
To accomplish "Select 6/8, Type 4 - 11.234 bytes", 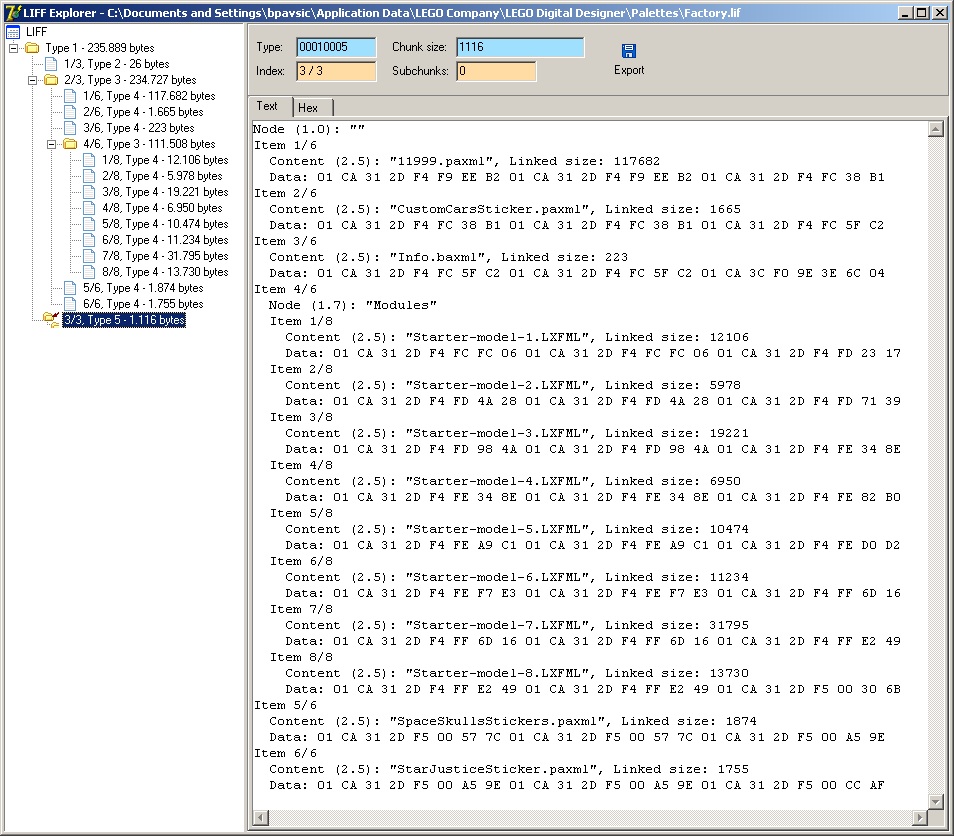I will 165,240.
